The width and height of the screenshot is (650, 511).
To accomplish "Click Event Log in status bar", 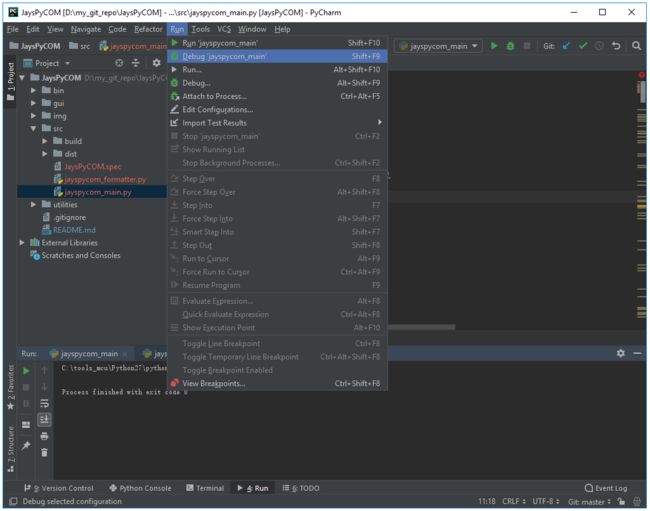I will tap(606, 488).
